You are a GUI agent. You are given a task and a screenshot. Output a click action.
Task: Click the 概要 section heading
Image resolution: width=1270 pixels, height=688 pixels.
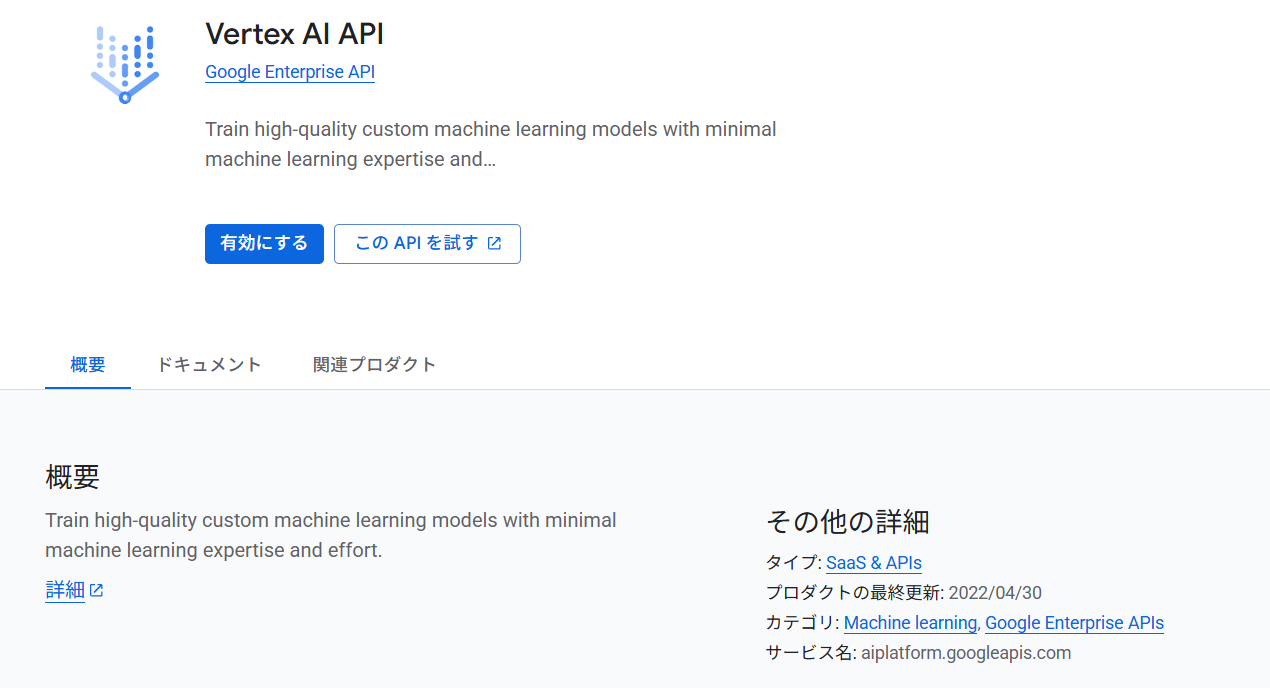73,477
